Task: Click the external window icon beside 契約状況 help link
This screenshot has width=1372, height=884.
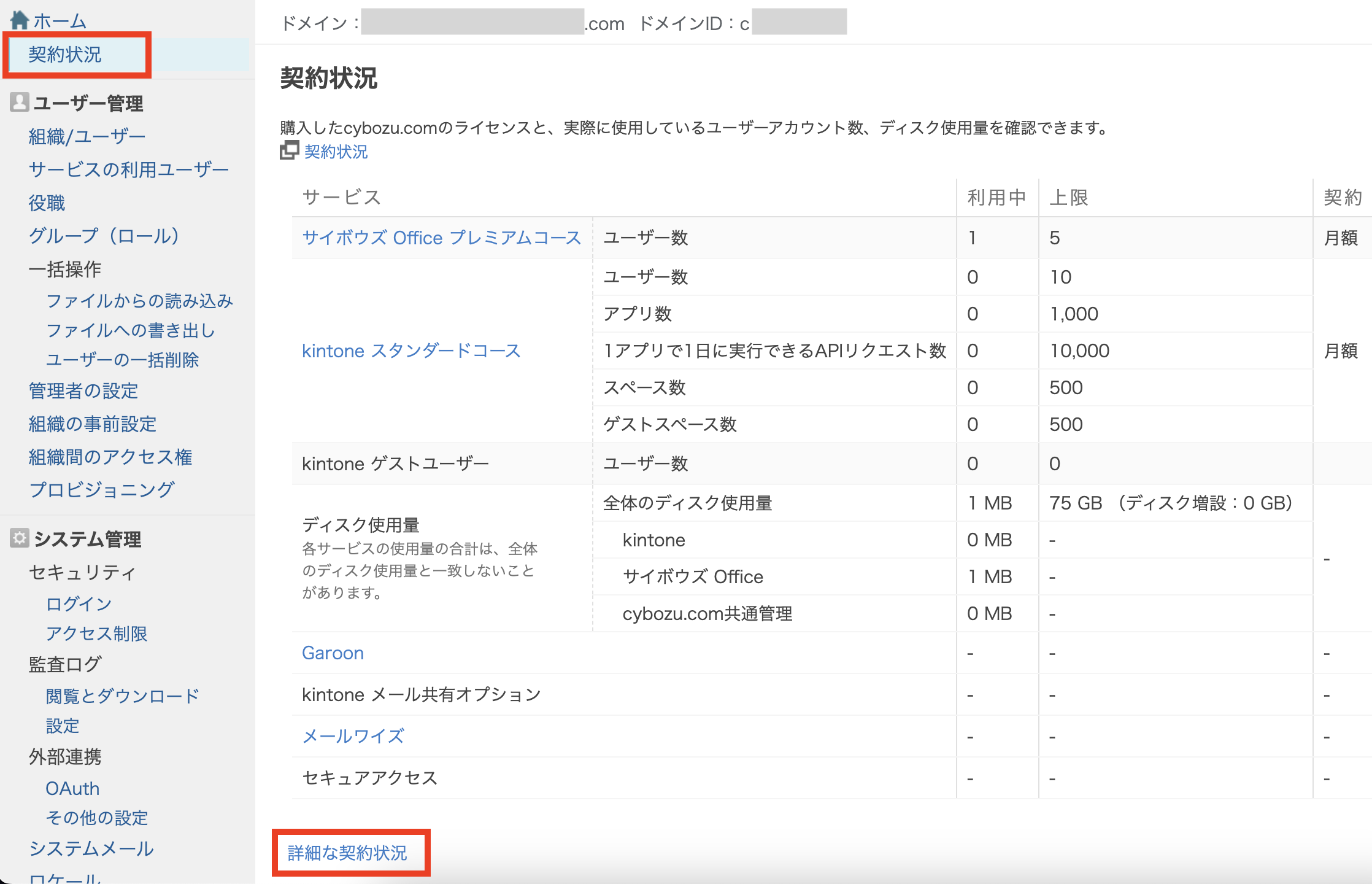Action: 289,150
